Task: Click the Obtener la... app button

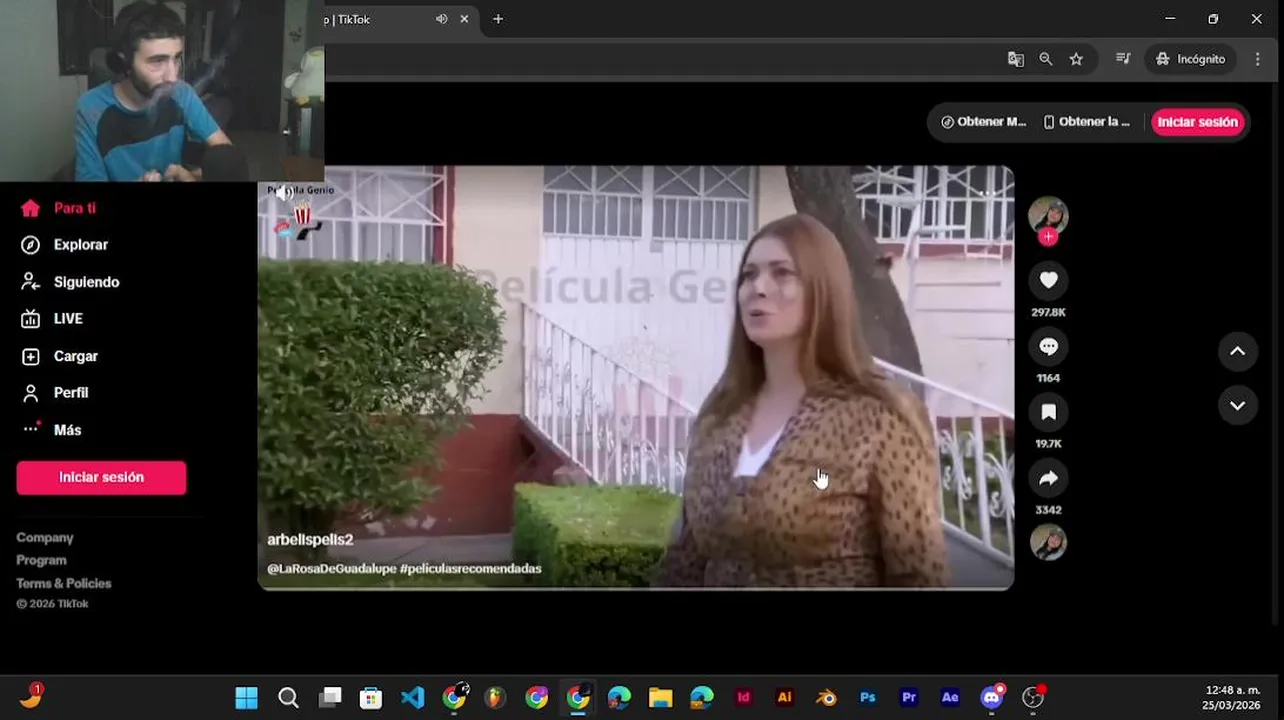Action: 1087,122
